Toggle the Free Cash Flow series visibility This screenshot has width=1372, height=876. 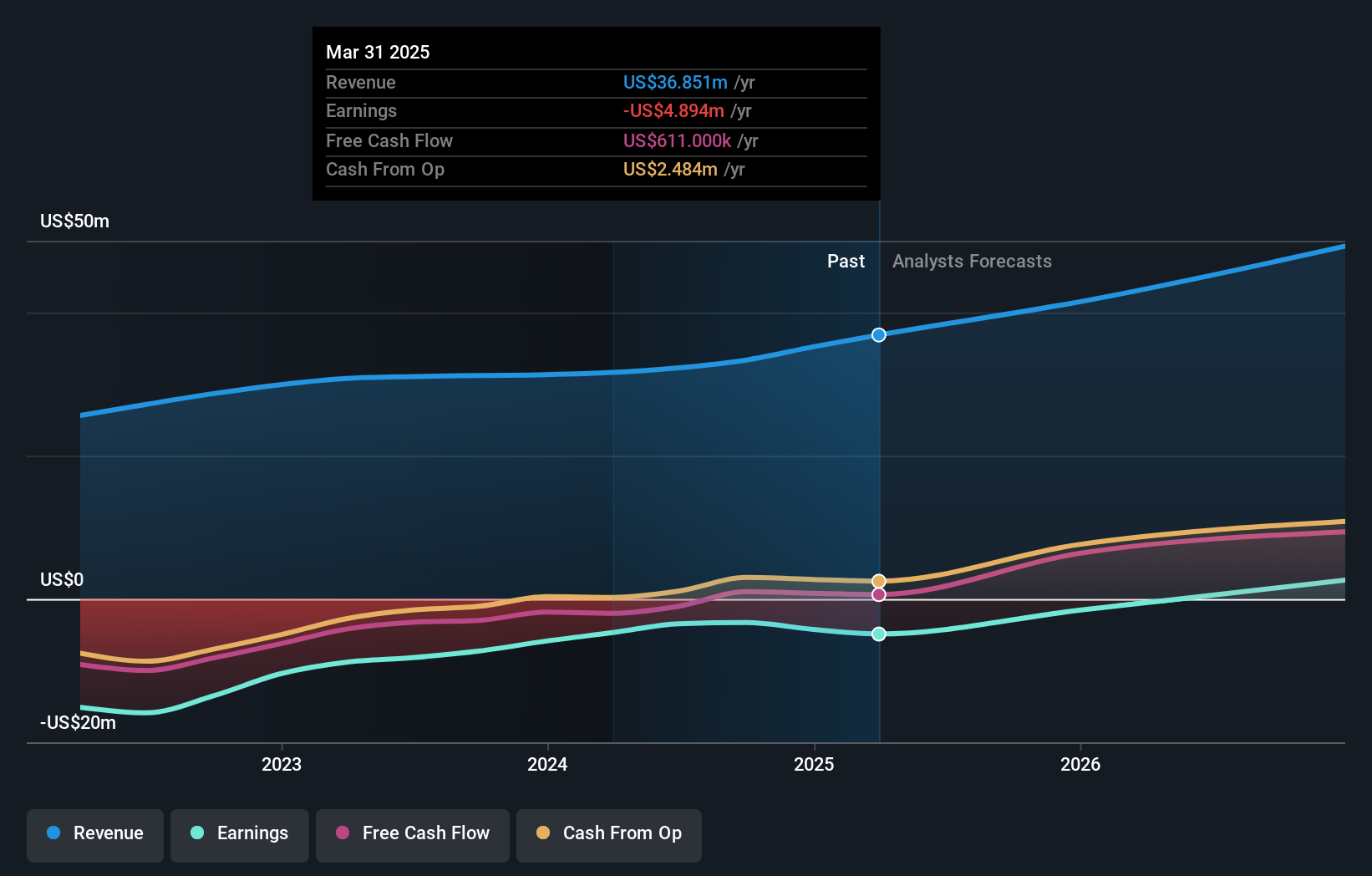[x=412, y=834]
